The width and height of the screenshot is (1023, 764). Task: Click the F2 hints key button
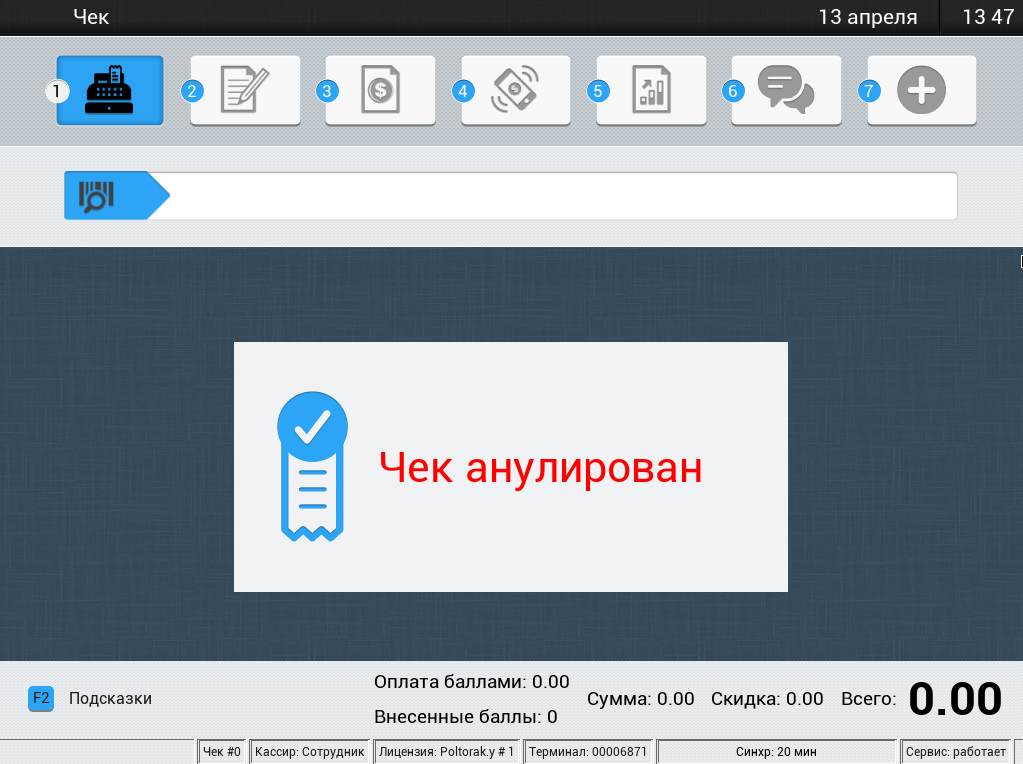[x=40, y=699]
